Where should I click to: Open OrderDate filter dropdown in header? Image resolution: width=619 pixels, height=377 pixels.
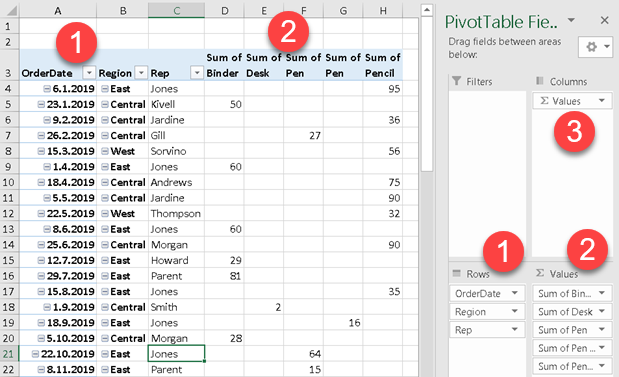pyautogui.click(x=89, y=73)
